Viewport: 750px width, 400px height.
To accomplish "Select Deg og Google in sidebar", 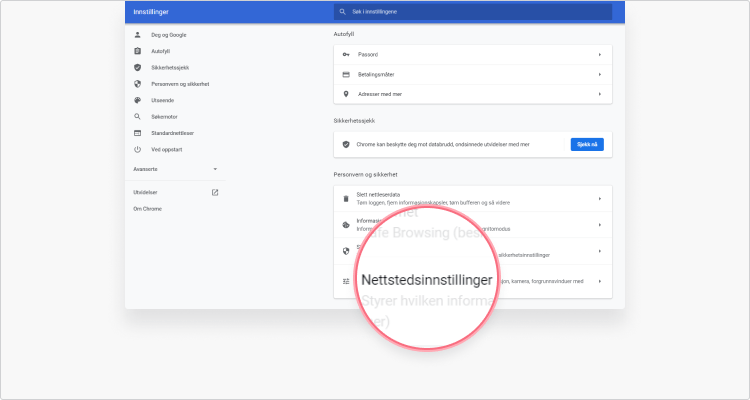I will [169, 35].
